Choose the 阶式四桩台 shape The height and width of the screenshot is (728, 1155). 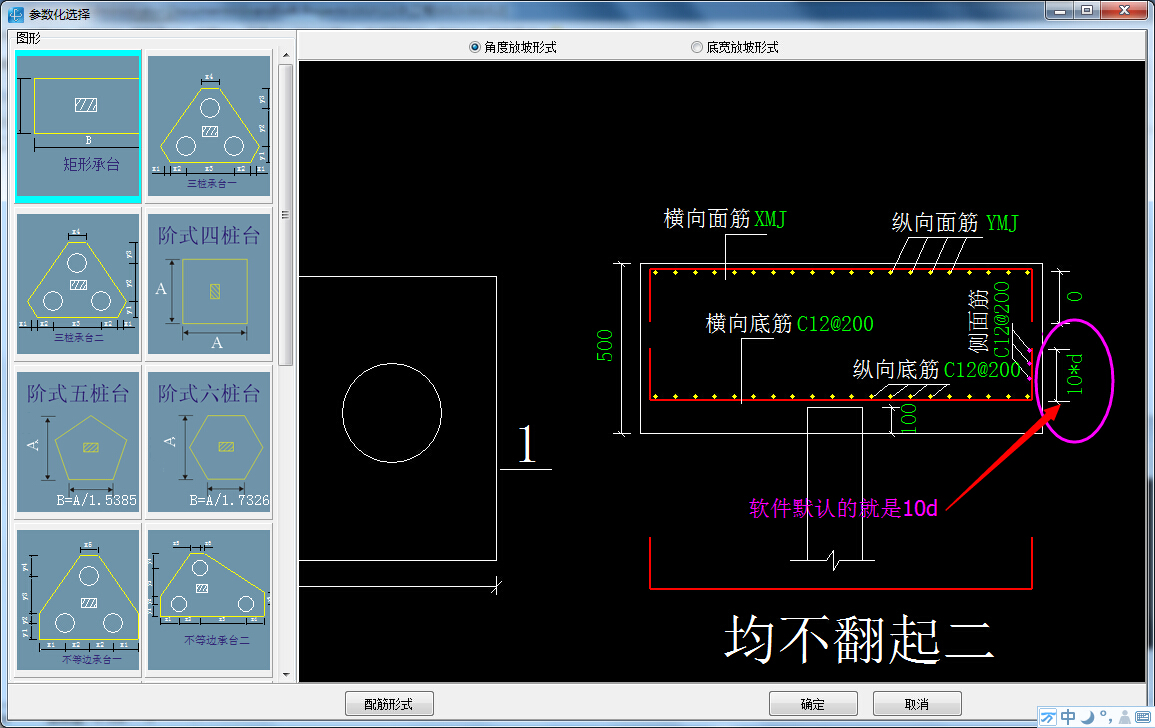[x=209, y=284]
